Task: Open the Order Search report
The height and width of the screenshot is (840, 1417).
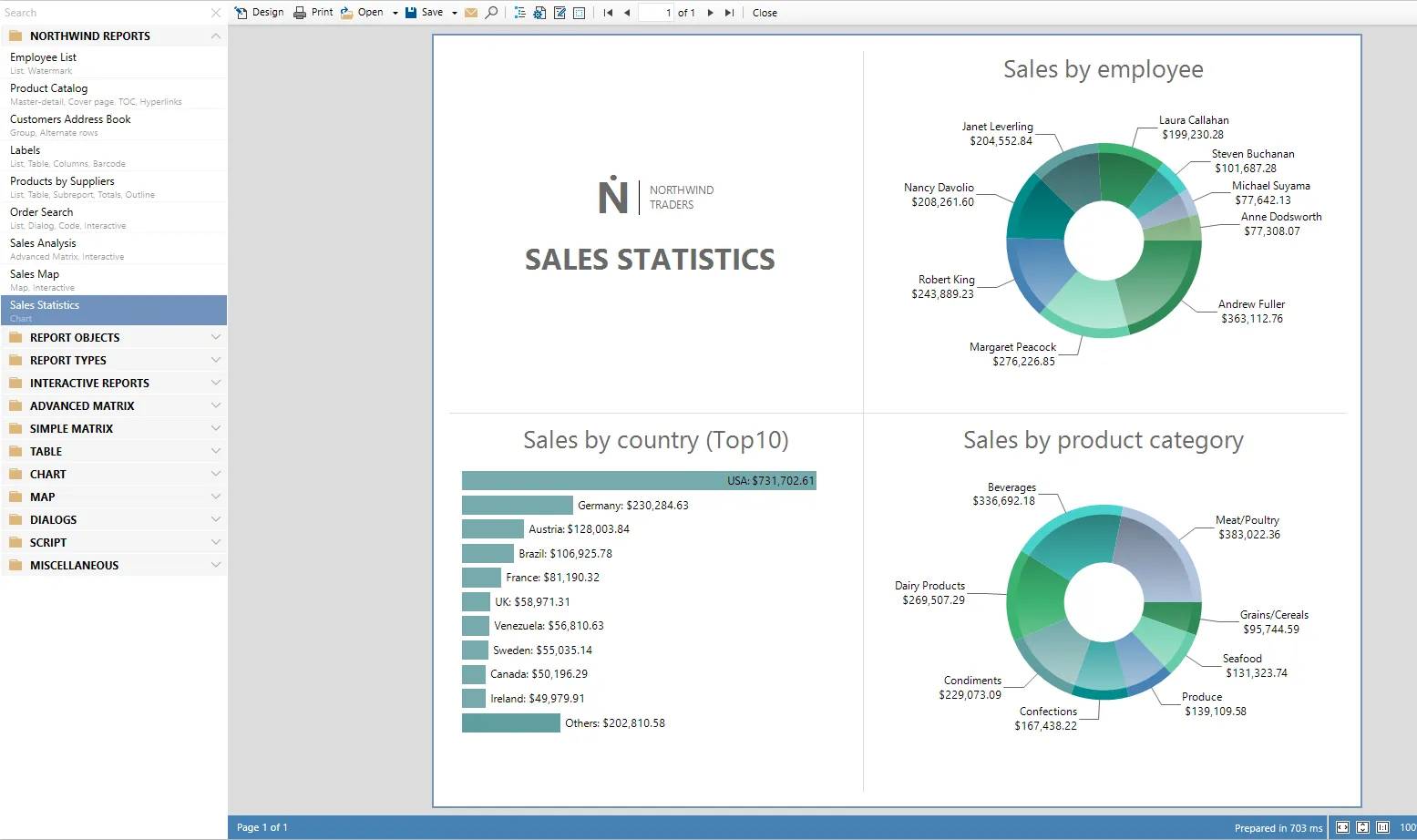Action: 114,218
